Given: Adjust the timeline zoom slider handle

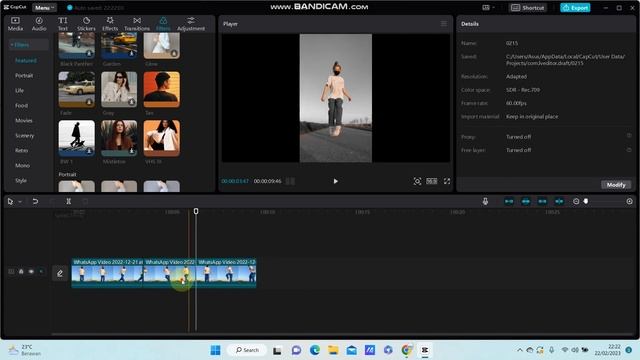Looking at the screenshot, I should click(586, 201).
